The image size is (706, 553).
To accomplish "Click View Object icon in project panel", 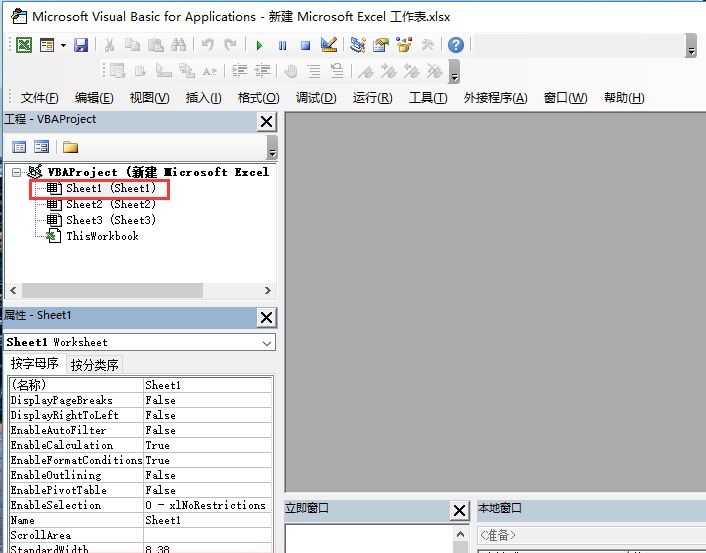I will [x=41, y=147].
